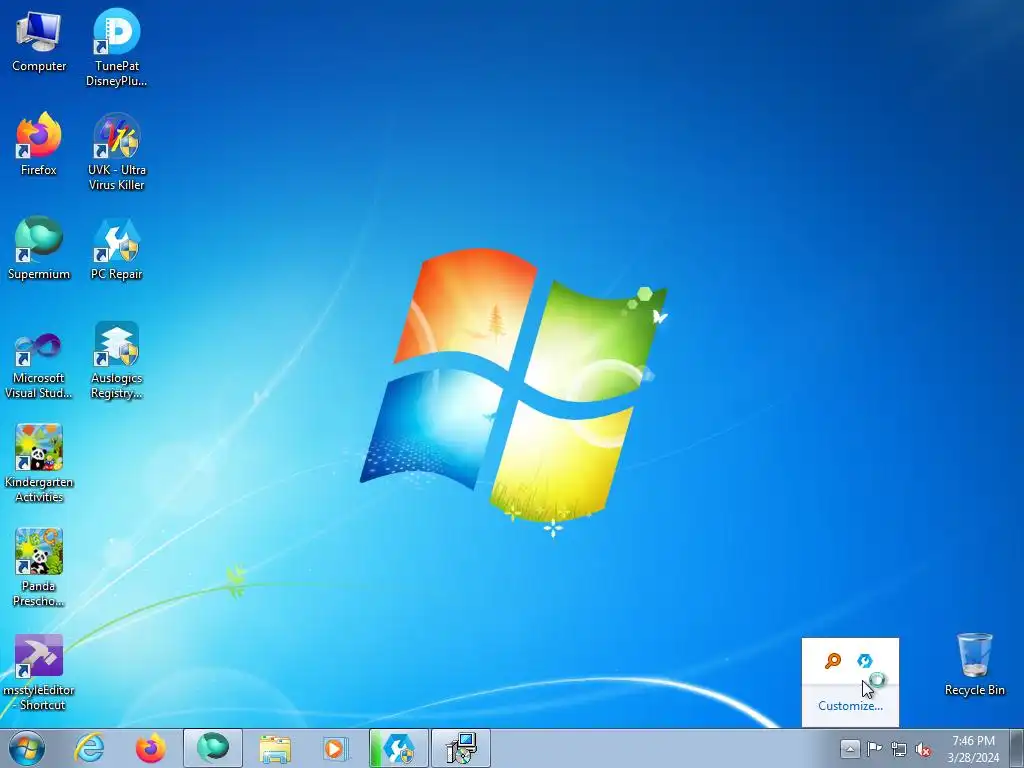Screen dimensions: 1024x768
Task: Select the Supermium desktop shortcut
Action: (x=39, y=248)
